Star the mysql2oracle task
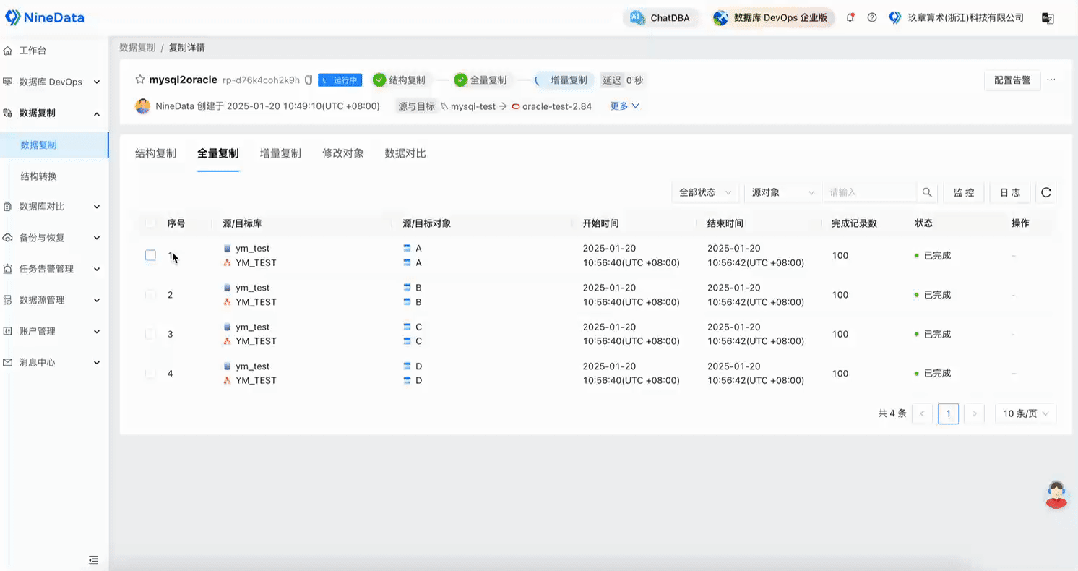The width and height of the screenshot is (1078, 571). pos(140,80)
